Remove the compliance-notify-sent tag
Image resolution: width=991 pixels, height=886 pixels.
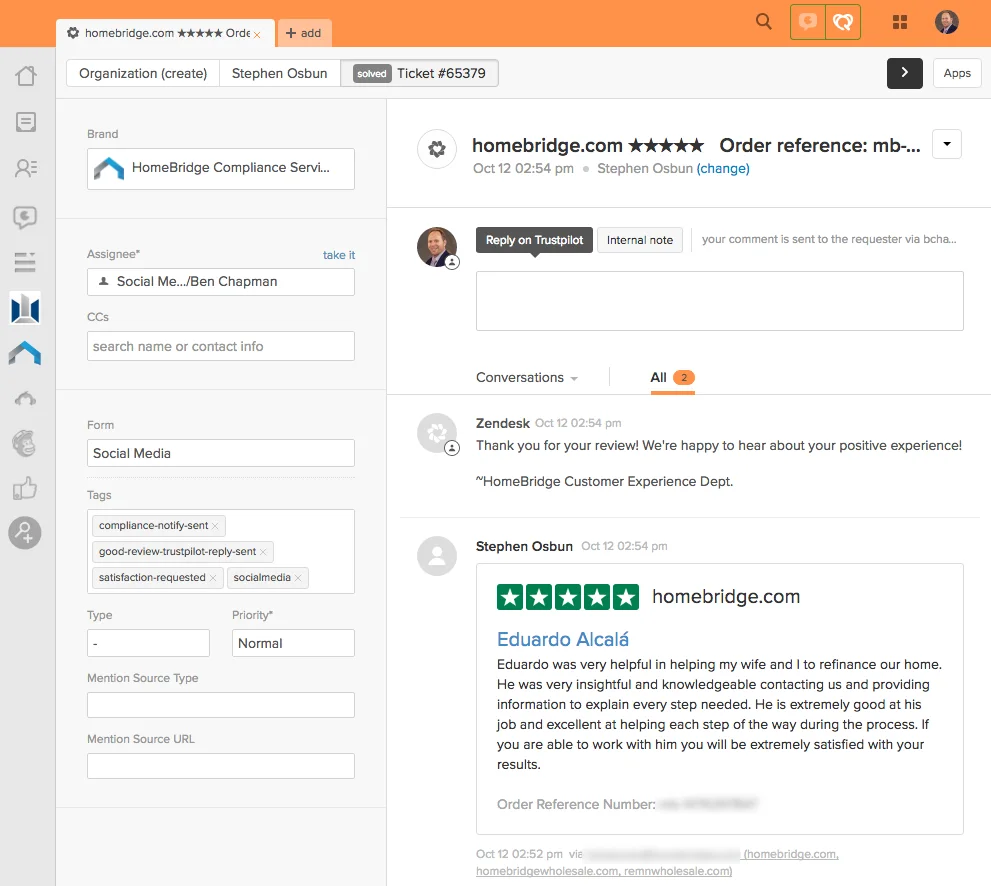tap(215, 526)
